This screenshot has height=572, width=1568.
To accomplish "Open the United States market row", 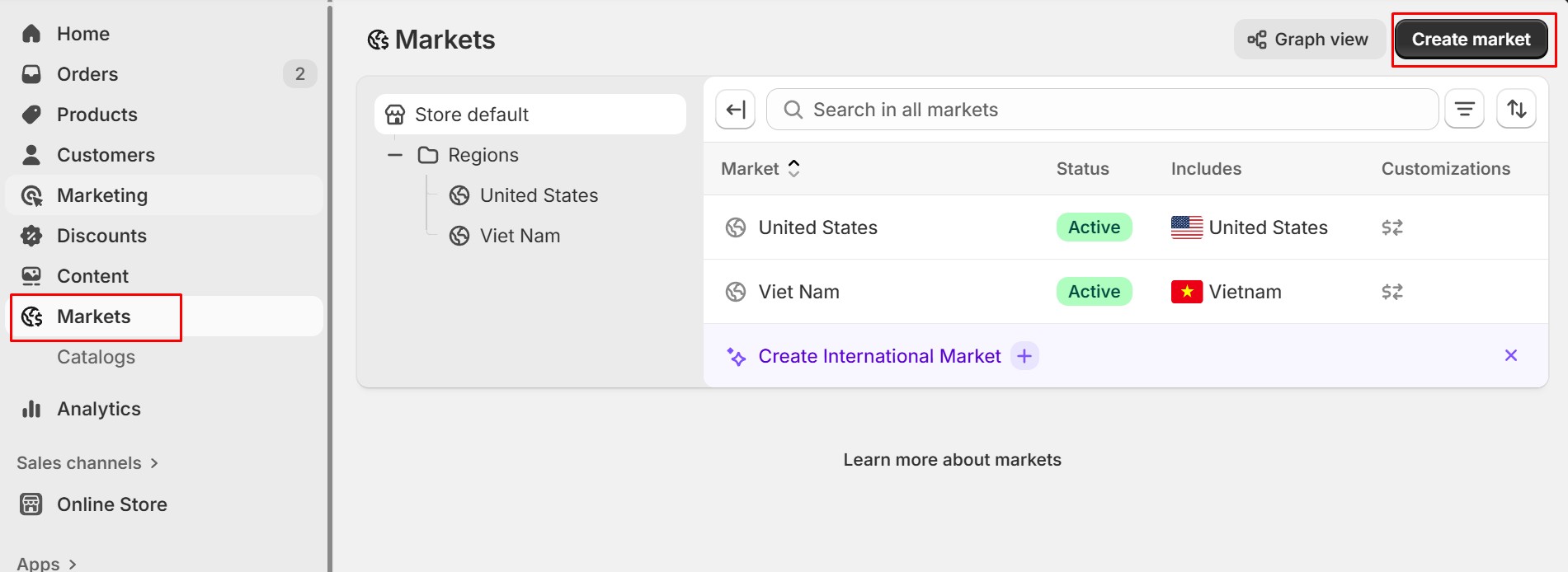I will click(1125, 227).
